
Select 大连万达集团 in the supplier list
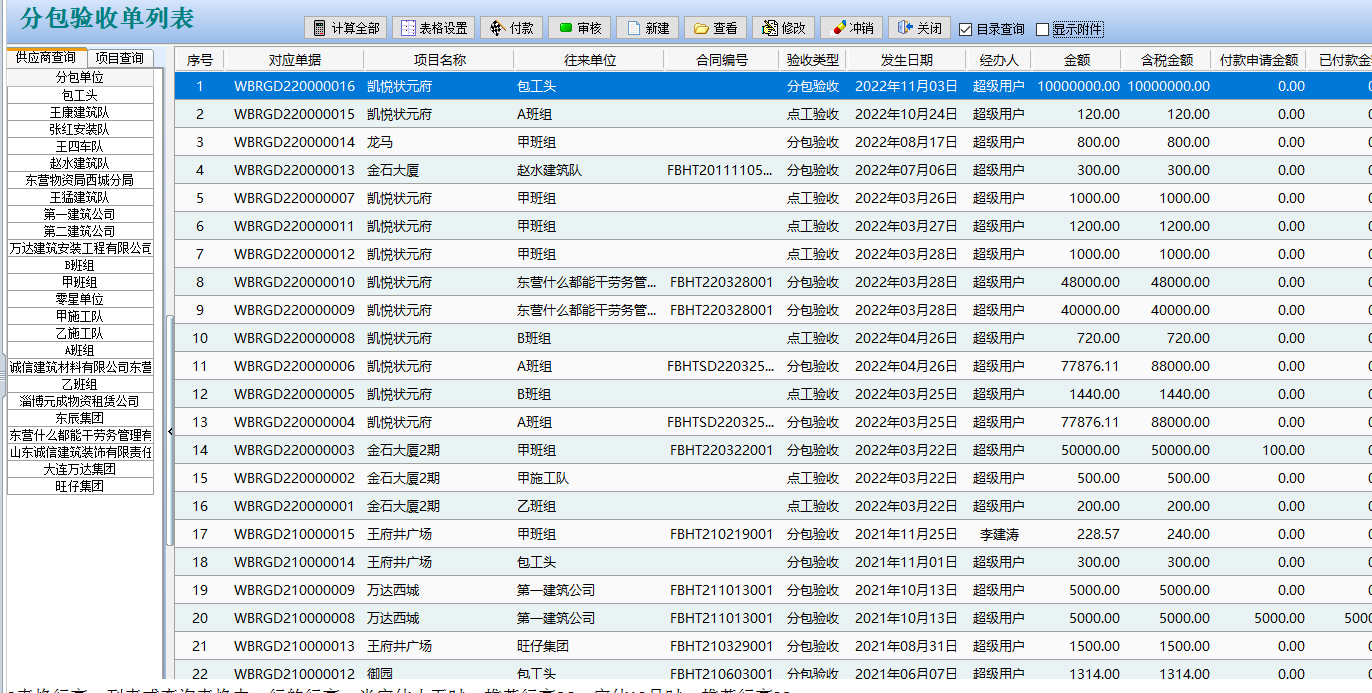click(x=80, y=469)
